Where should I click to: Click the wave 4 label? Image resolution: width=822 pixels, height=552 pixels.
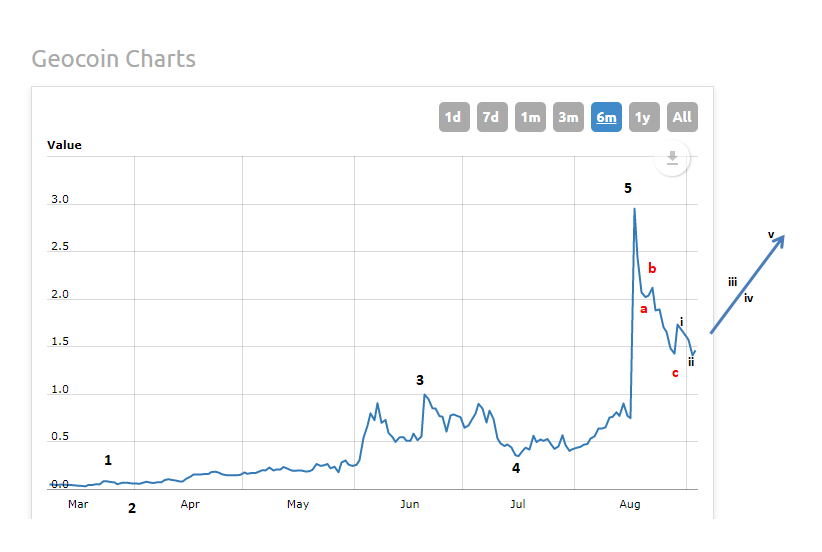coord(516,467)
